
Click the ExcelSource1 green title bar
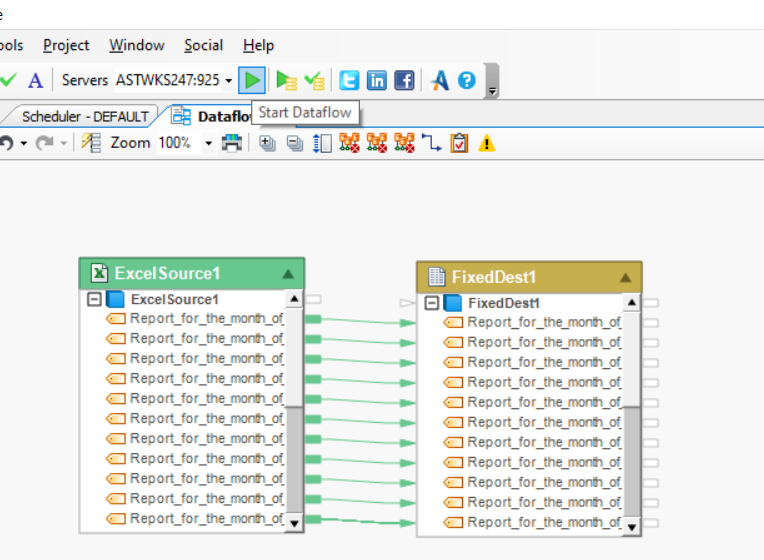pyautogui.click(x=192, y=273)
